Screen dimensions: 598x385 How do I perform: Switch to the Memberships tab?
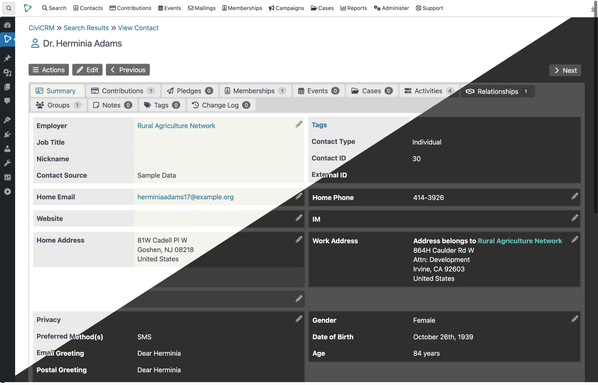255,91
